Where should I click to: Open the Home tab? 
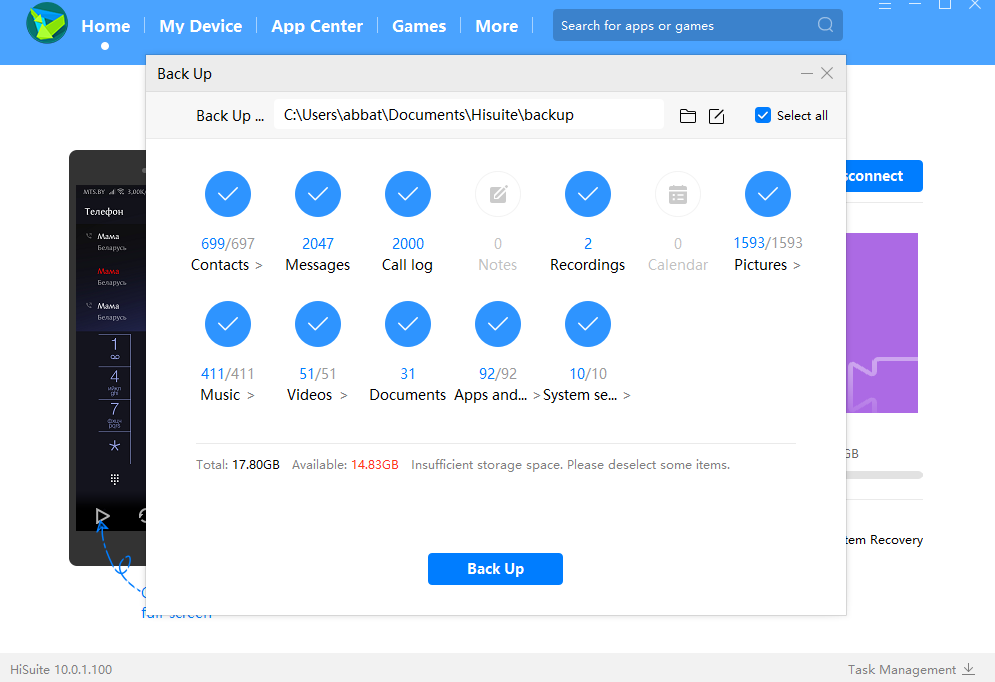(105, 26)
